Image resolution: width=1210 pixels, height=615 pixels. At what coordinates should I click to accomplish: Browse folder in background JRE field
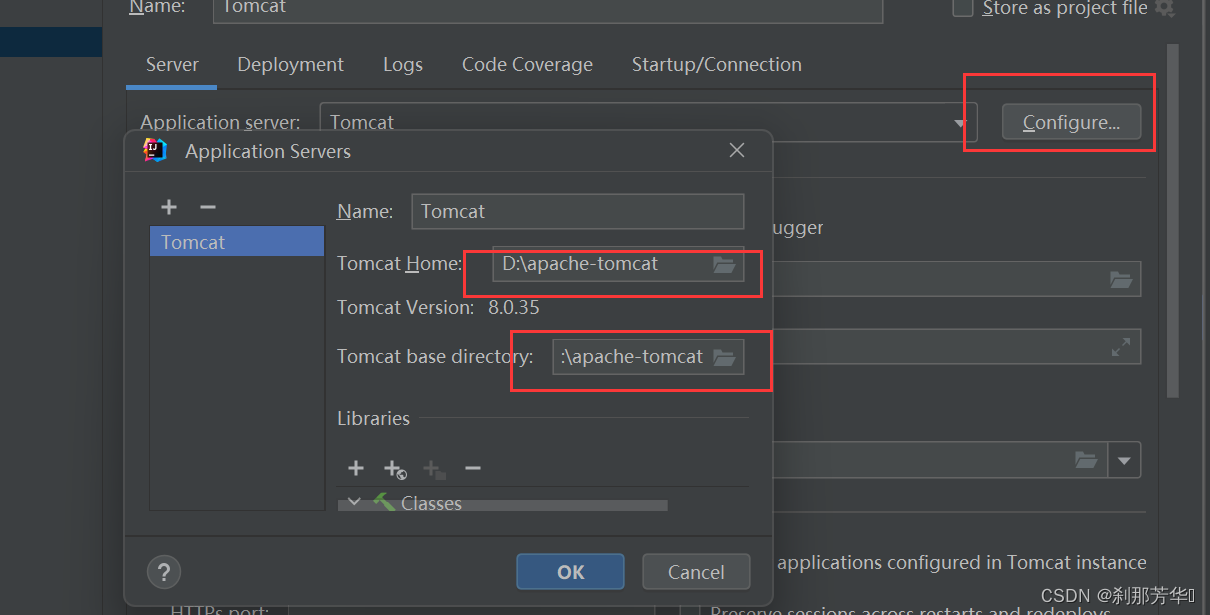1086,460
